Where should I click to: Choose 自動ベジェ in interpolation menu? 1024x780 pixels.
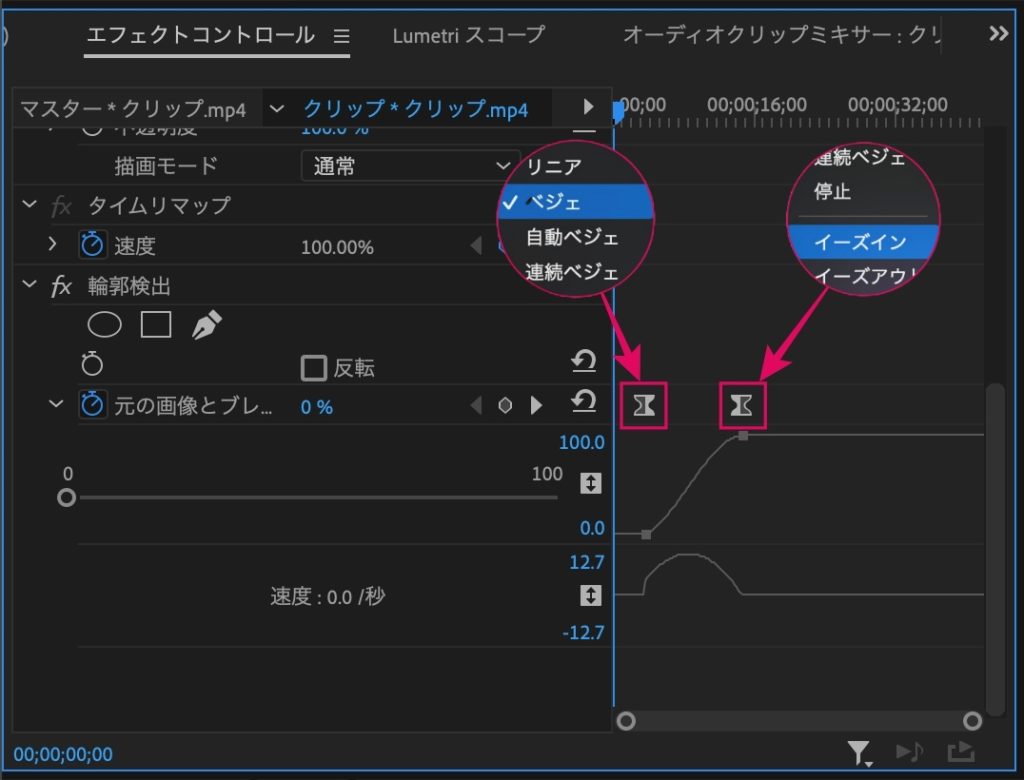click(571, 237)
